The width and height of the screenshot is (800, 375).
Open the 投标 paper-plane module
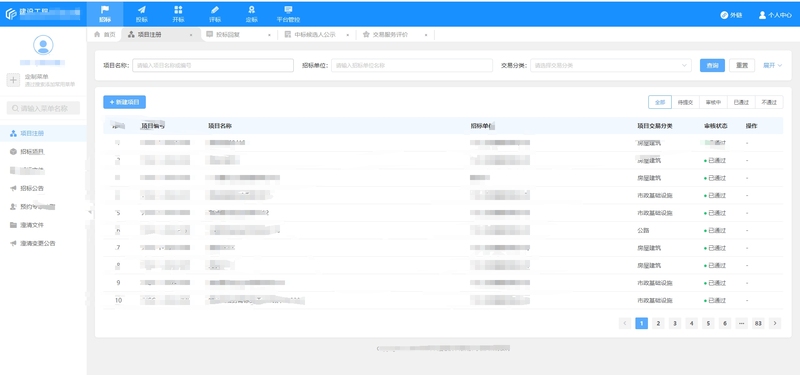pyautogui.click(x=141, y=14)
